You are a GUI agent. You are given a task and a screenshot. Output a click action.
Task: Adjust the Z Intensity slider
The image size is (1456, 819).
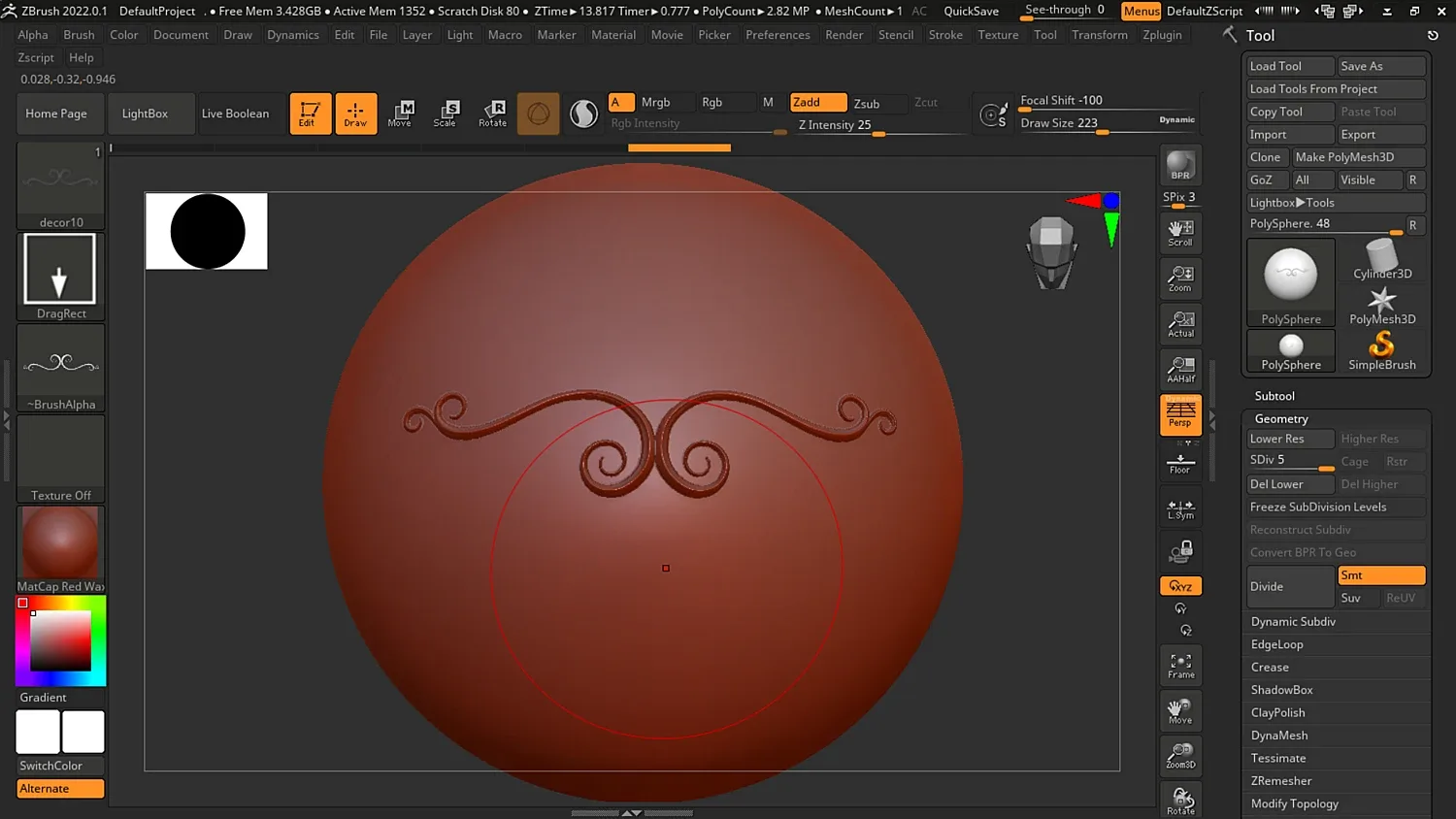878,133
